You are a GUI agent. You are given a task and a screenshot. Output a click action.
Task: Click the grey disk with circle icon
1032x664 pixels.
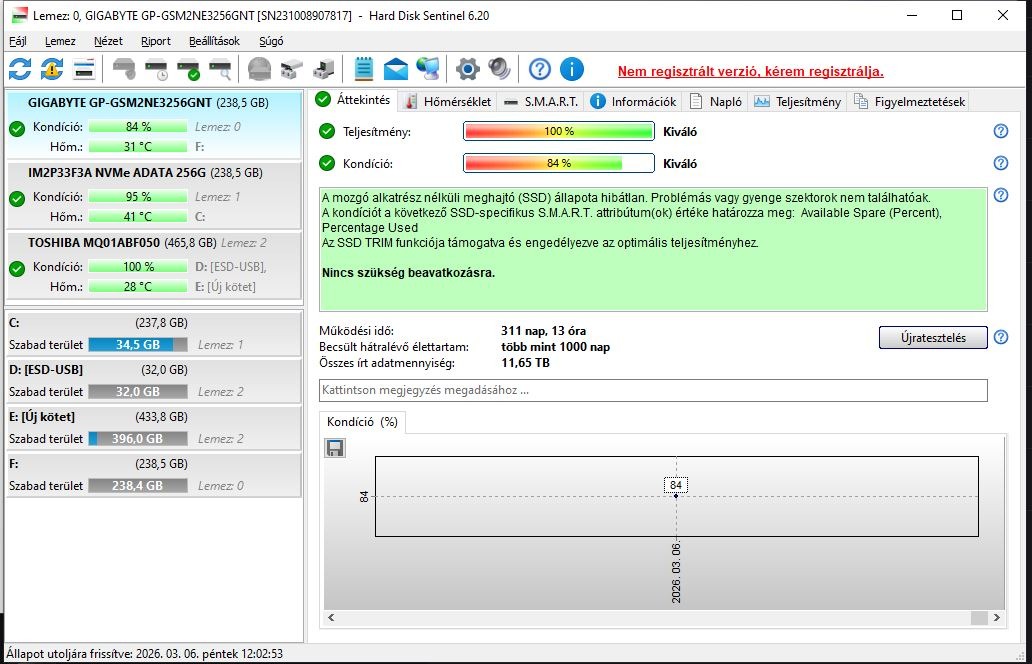pos(124,69)
